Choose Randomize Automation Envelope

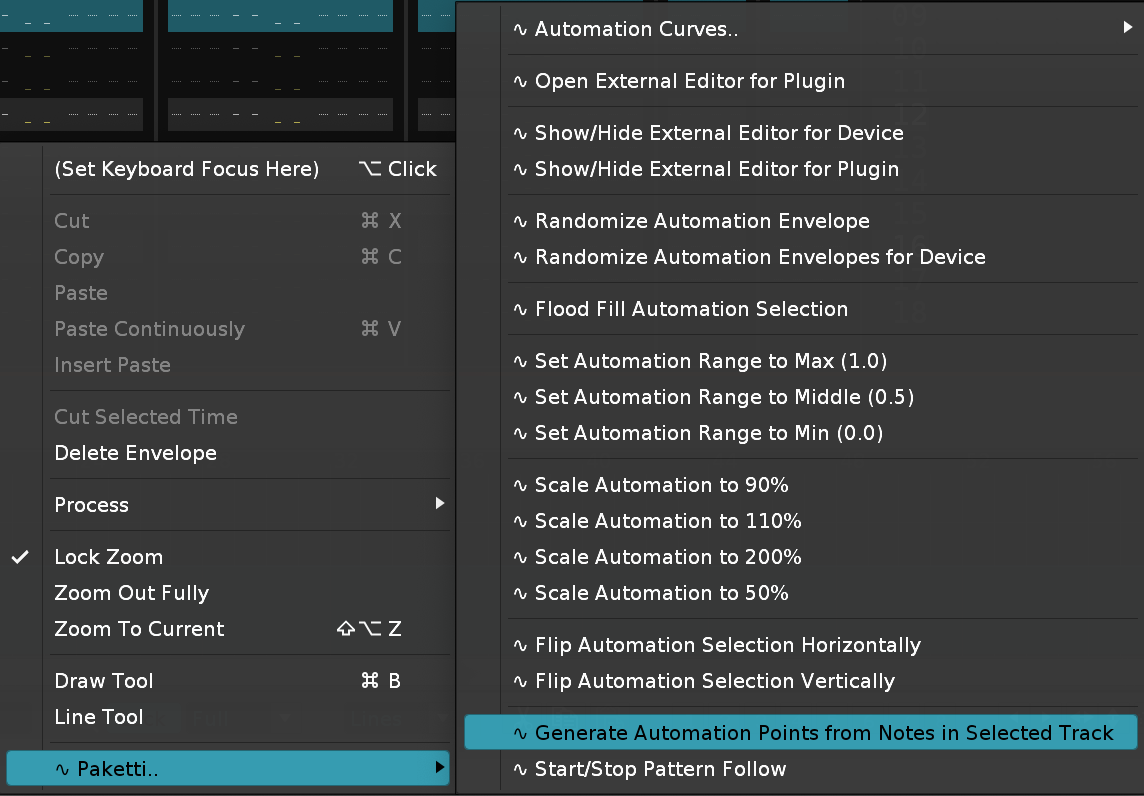(x=702, y=221)
